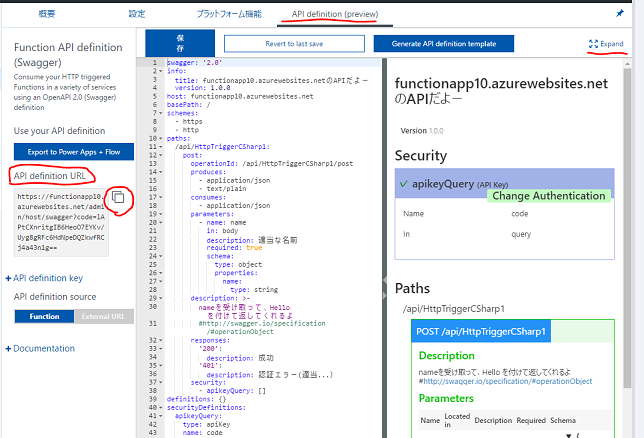The width and height of the screenshot is (644, 438).
Task: Click the host: line in the editor
Action: coord(240,96)
